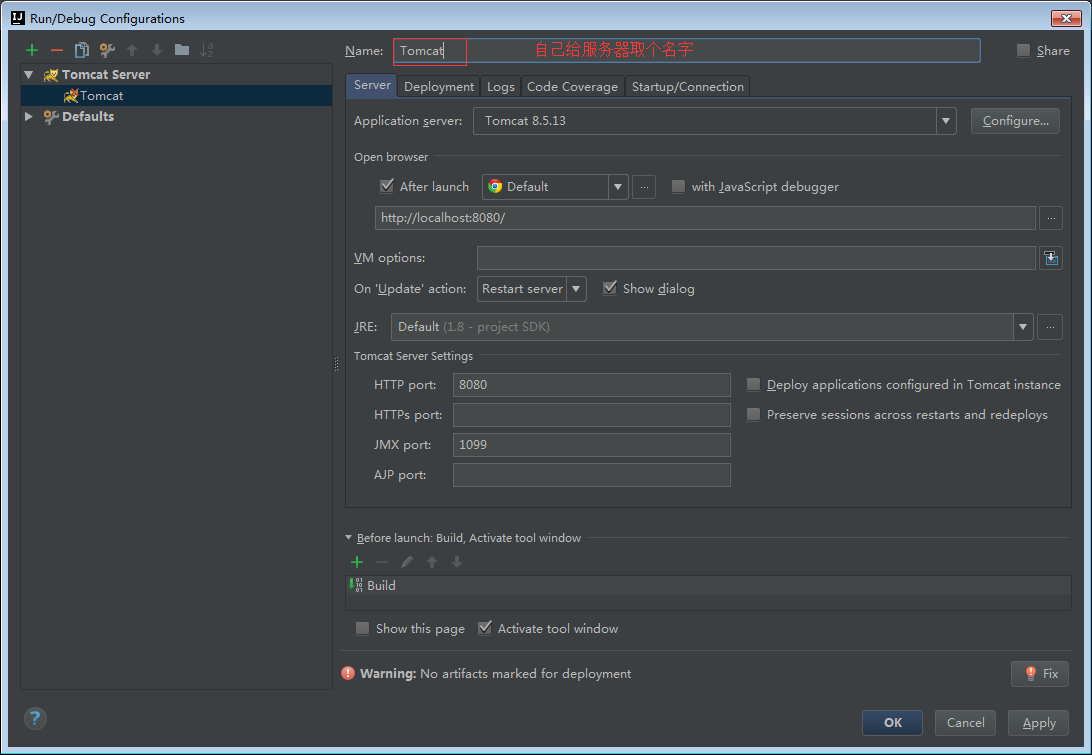The width and height of the screenshot is (1092, 755).
Task: Open JRE Default dropdown
Action: [1022, 327]
